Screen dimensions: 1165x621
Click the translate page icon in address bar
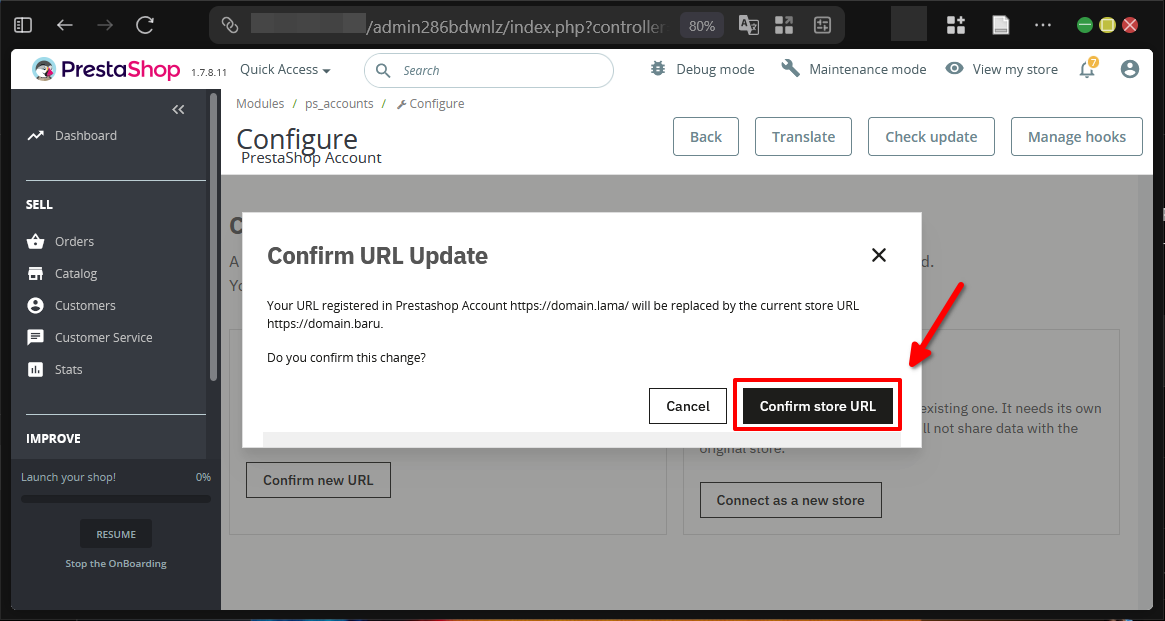point(748,25)
